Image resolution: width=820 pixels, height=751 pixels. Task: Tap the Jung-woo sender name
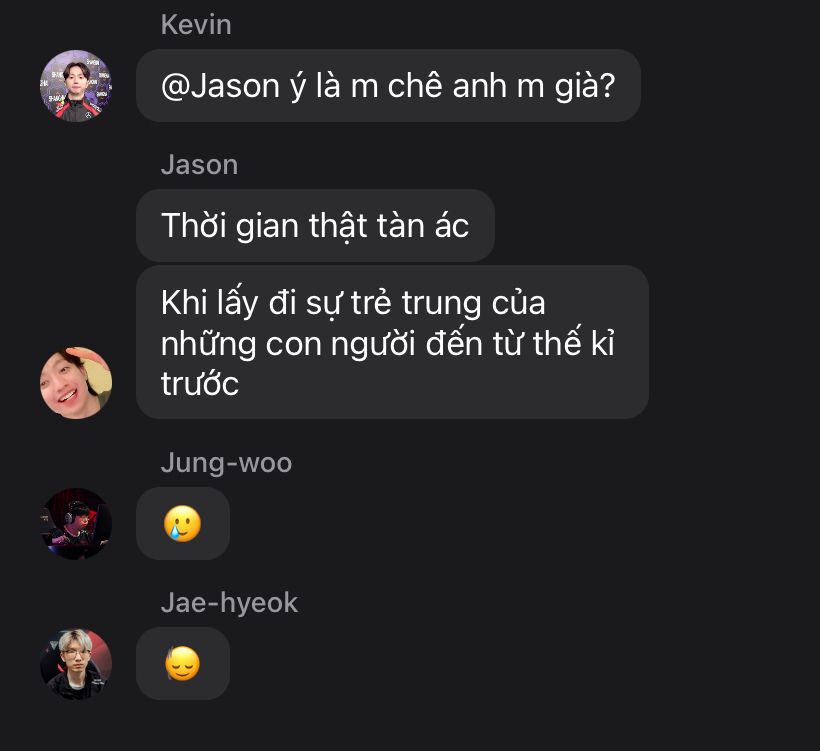coord(226,463)
